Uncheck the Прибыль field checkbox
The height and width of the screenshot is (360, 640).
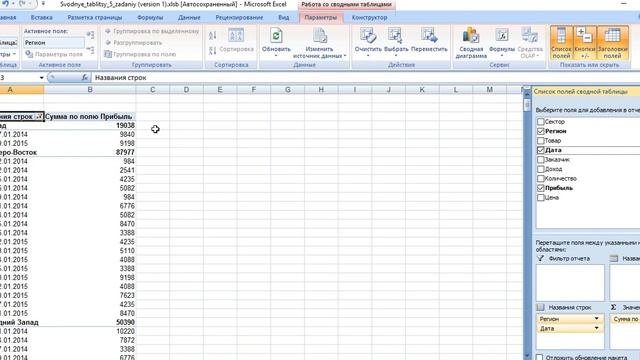click(x=541, y=188)
